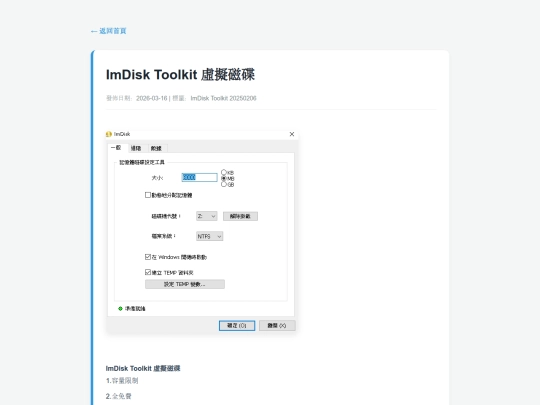
Task: Open the drive letter Z: dropdown
Action: pos(207,216)
